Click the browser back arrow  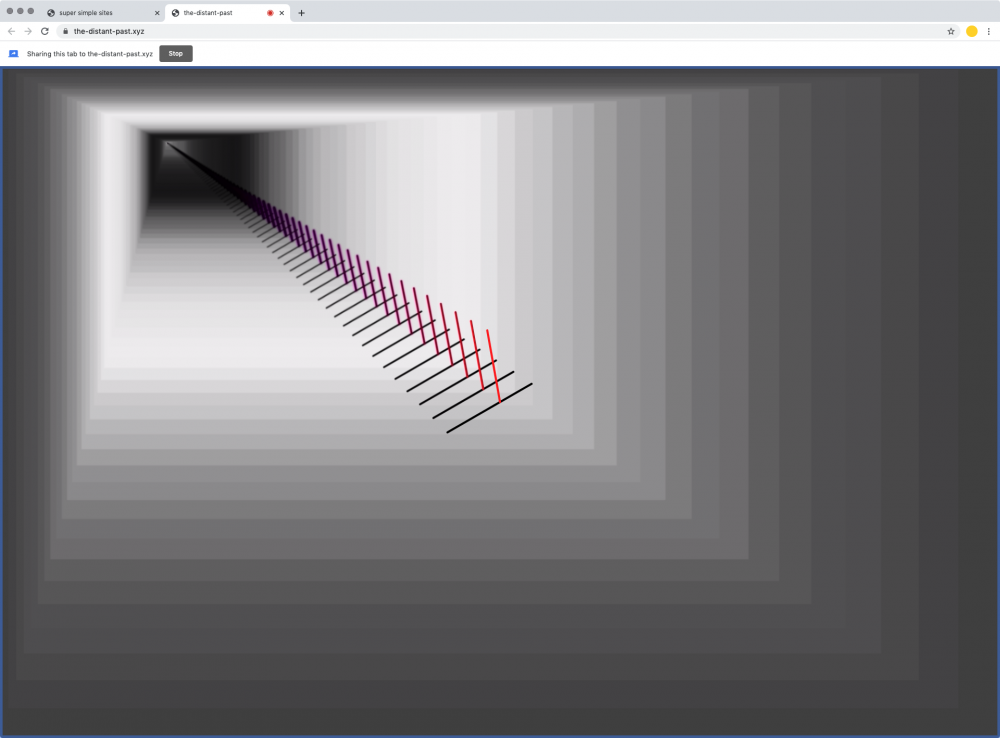click(x=11, y=31)
